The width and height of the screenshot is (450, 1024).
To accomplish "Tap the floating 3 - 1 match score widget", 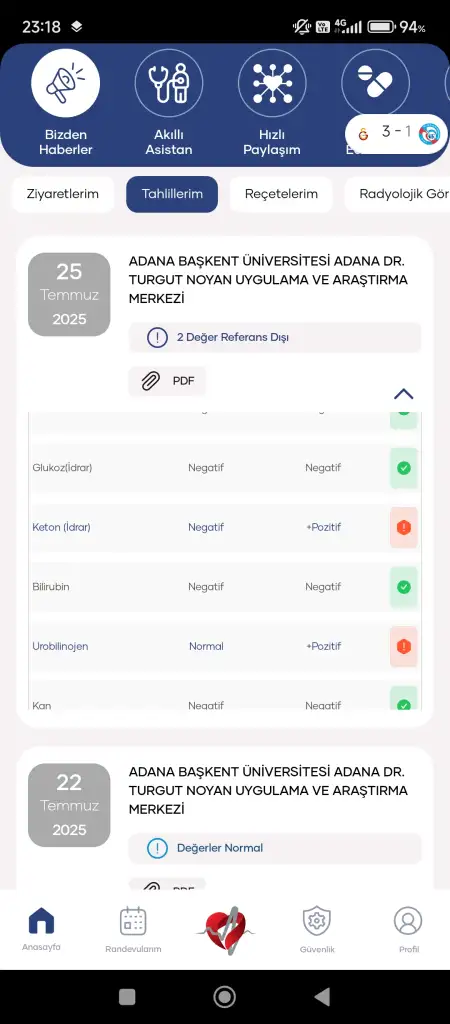I will [x=397, y=133].
